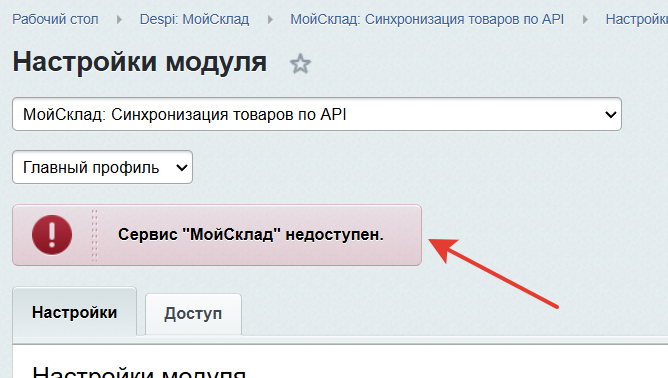Open the Главный профиль profile dropdown

click(103, 167)
